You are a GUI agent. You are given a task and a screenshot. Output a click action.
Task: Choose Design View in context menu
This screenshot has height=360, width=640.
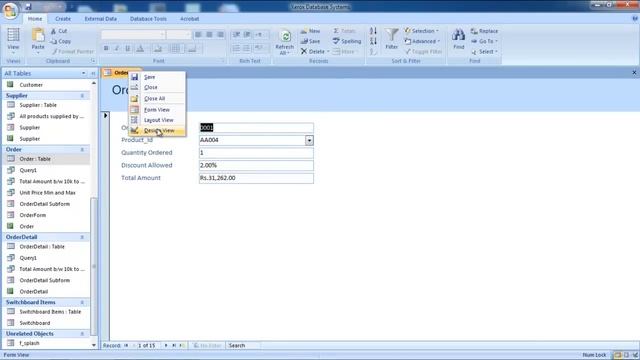157,131
